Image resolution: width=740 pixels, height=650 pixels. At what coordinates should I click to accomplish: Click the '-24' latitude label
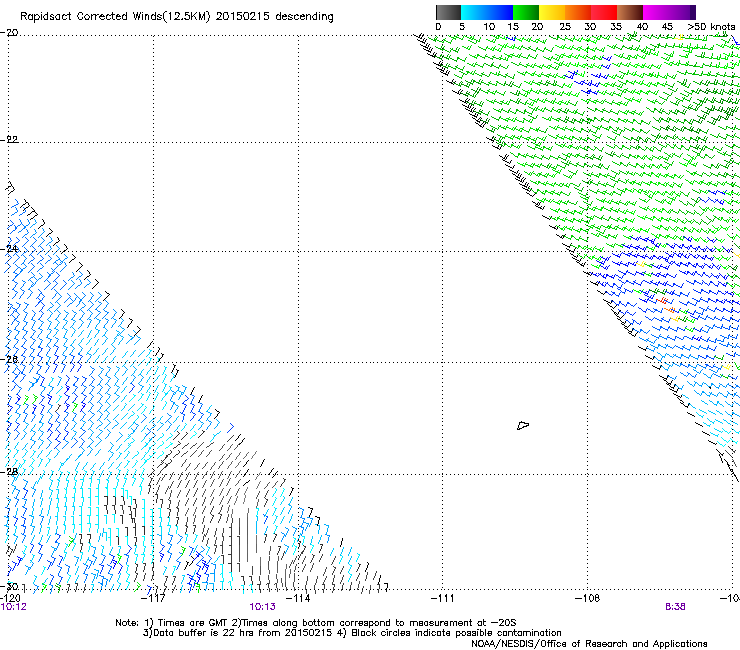[x=9, y=248]
